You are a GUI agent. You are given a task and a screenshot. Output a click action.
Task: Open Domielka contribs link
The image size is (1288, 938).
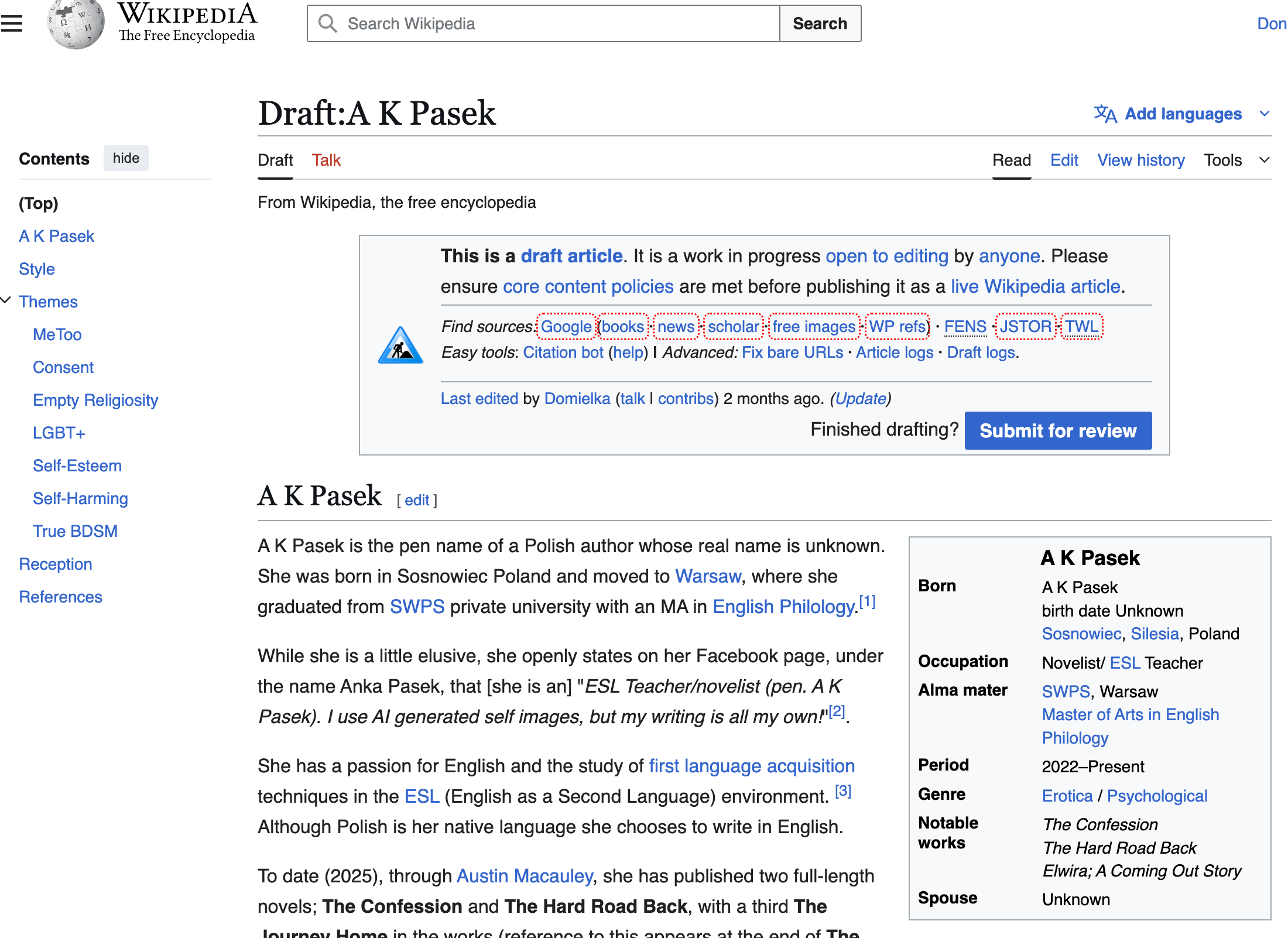(686, 399)
